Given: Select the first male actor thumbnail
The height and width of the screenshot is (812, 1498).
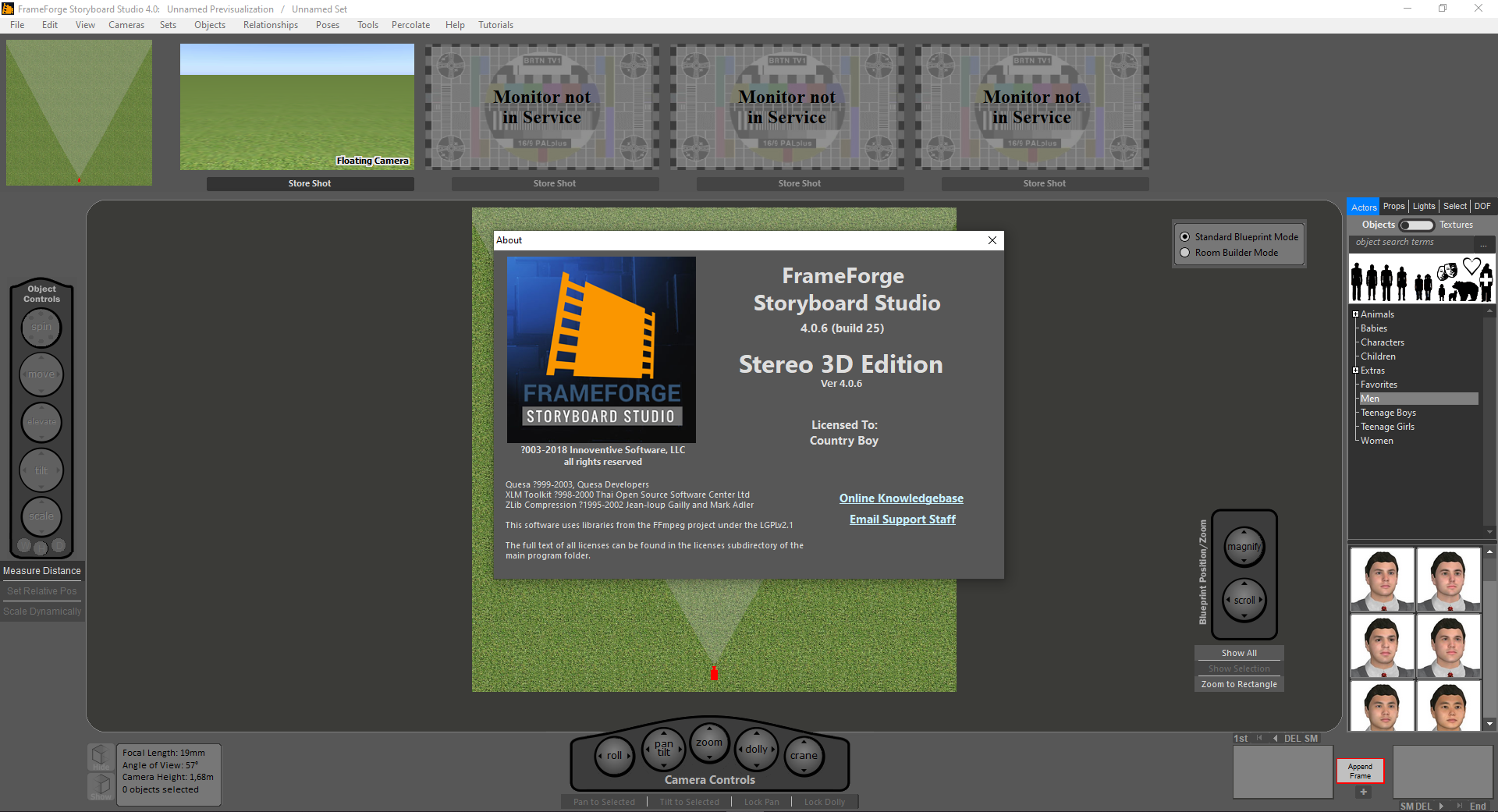Looking at the screenshot, I should (x=1382, y=579).
